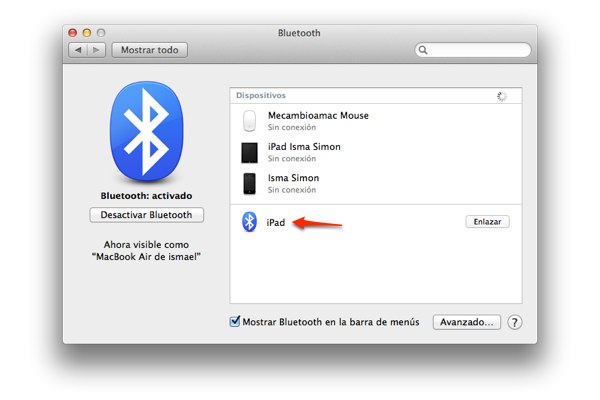Image resolution: width=600 pixels, height=400 pixels.
Task: Click the magnifying glass search icon
Action: (423, 50)
